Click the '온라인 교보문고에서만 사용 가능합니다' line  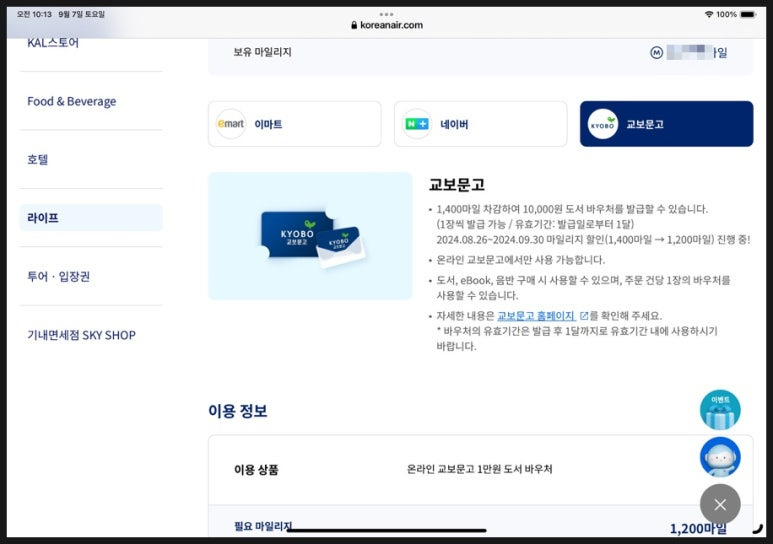point(521,260)
